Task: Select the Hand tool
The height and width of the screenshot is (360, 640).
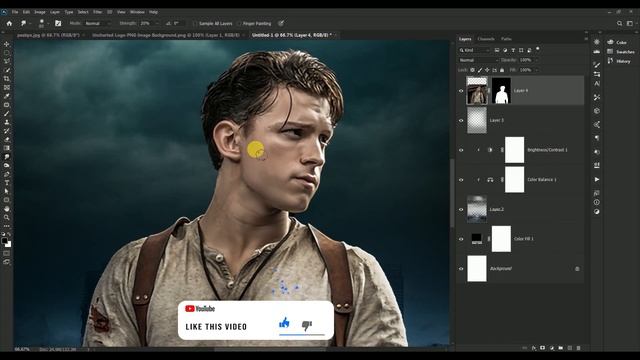Action: 7,209
